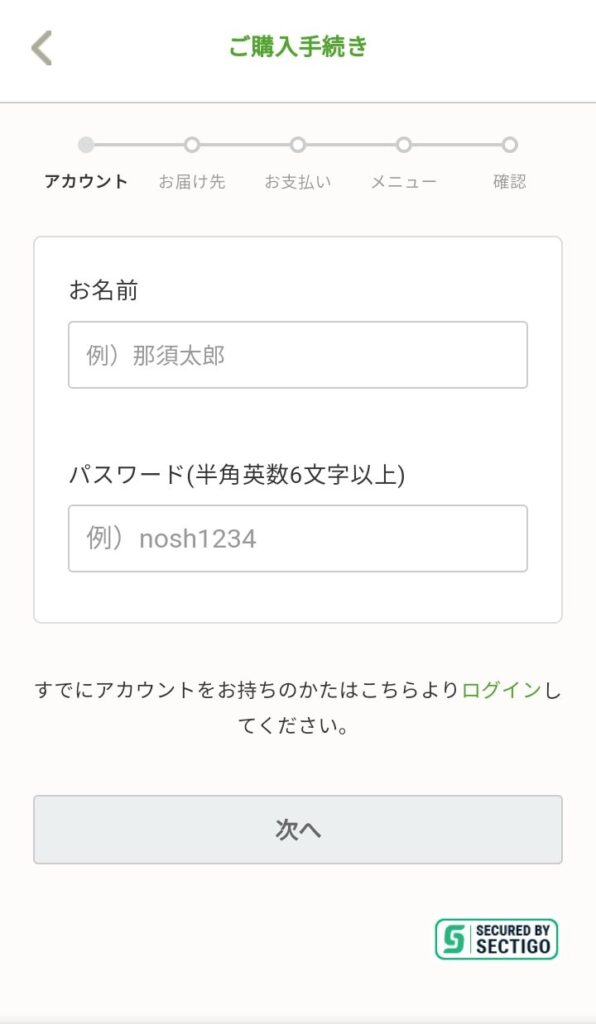Select the お支払い step circle
Viewport: 596px width, 1024px height.
[298, 145]
